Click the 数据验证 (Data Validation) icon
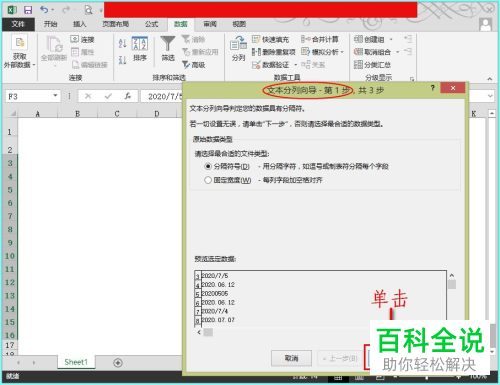 click(x=256, y=64)
